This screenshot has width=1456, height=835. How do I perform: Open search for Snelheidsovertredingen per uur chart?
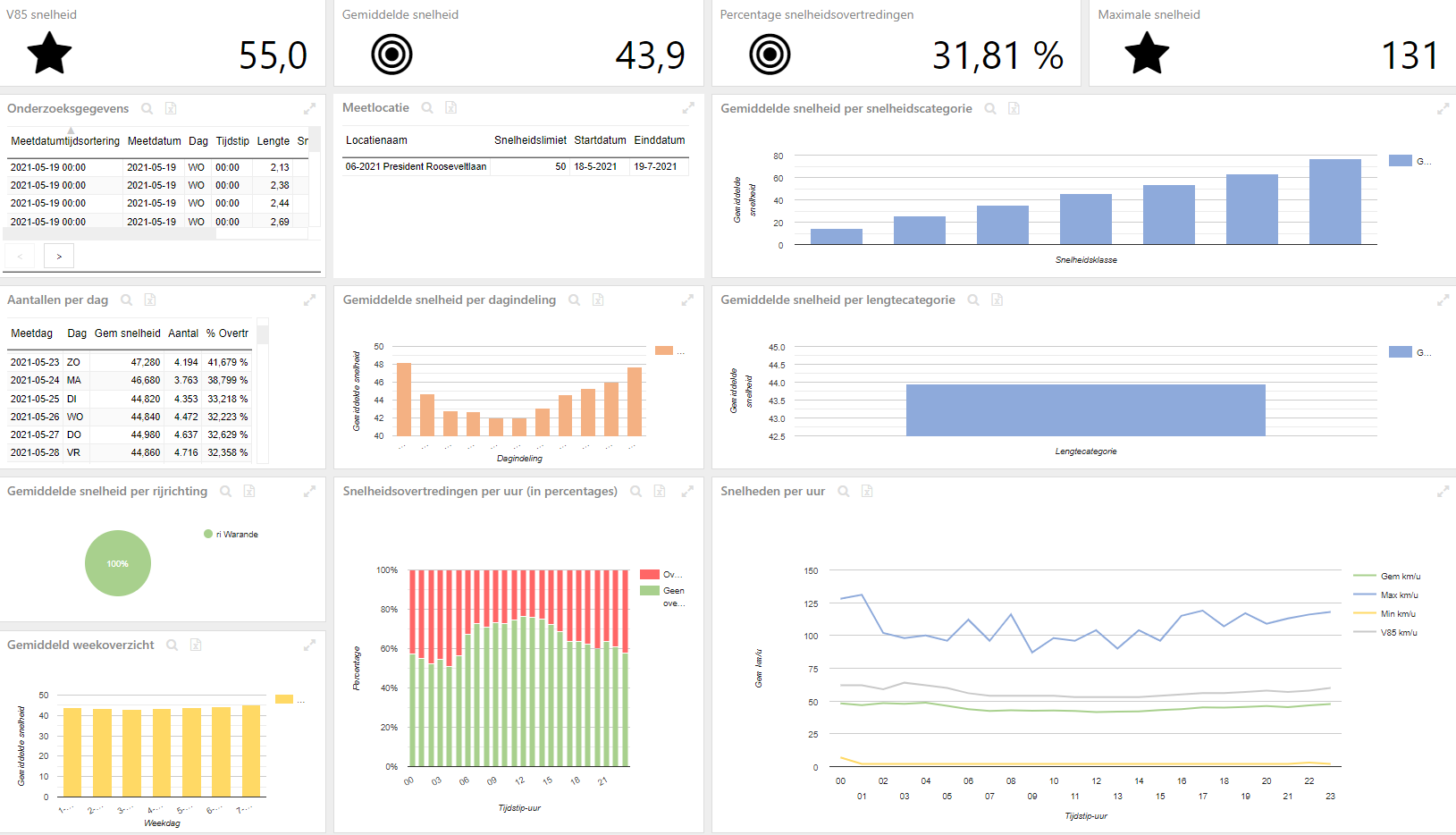pos(636,492)
